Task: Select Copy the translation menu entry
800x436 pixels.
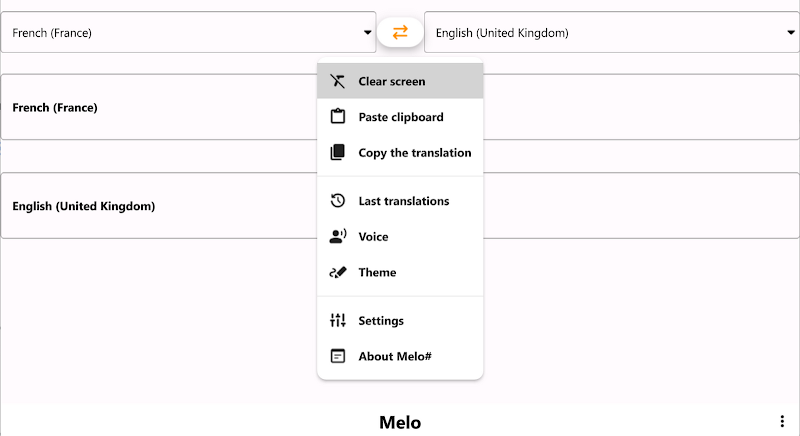Action: (x=415, y=153)
